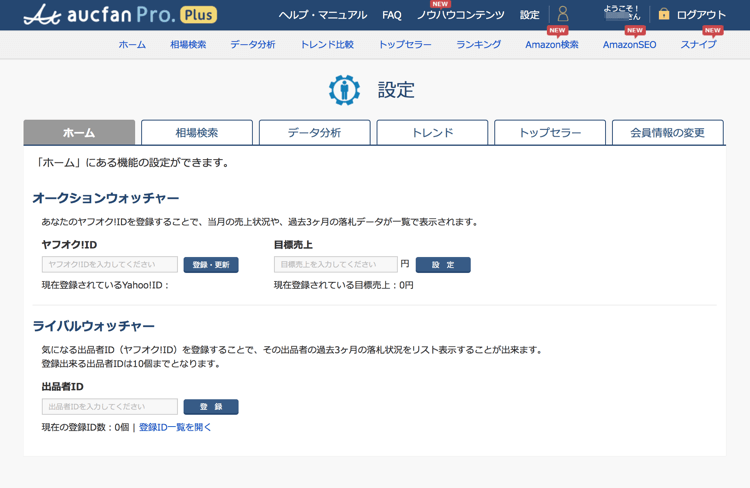The height and width of the screenshot is (488, 750).
Task: Click the aucfan Pro Plus logo
Action: point(119,15)
